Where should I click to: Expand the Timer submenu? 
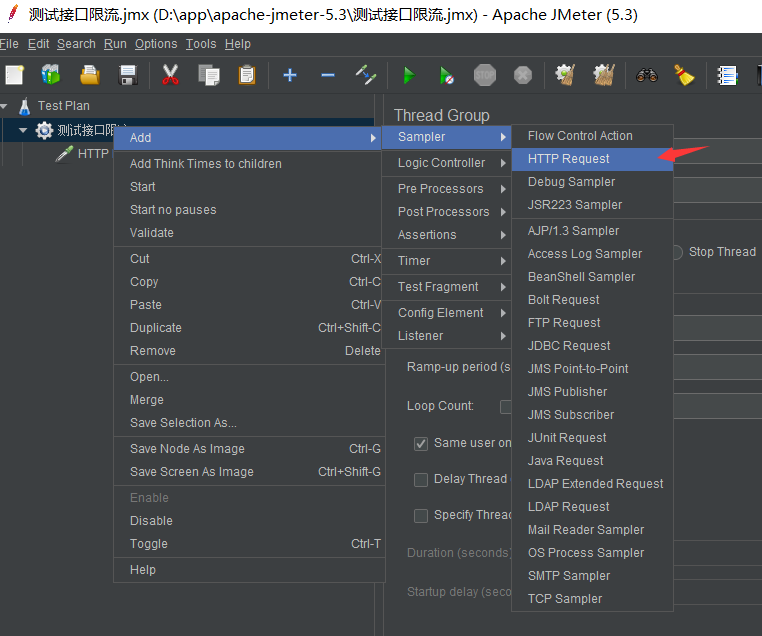(447, 261)
